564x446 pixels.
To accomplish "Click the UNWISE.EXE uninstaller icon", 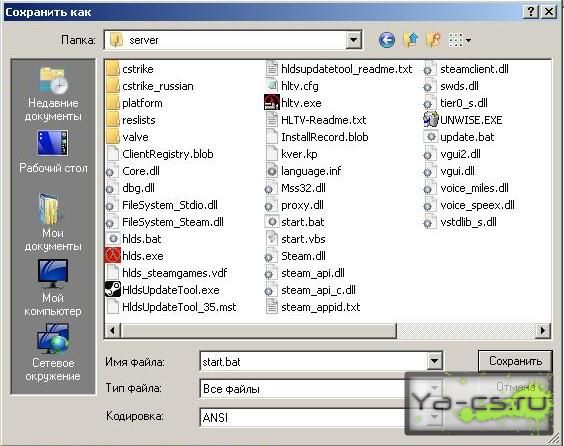I will point(431,120).
